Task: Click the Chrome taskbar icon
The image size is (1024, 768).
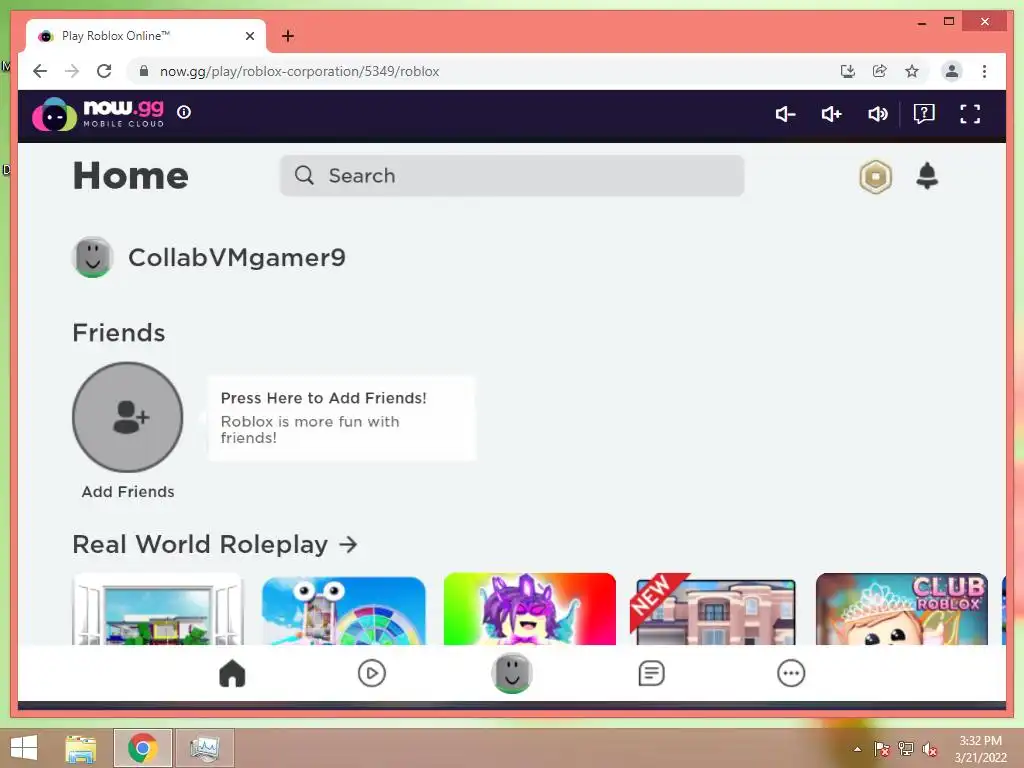Action: [143, 748]
